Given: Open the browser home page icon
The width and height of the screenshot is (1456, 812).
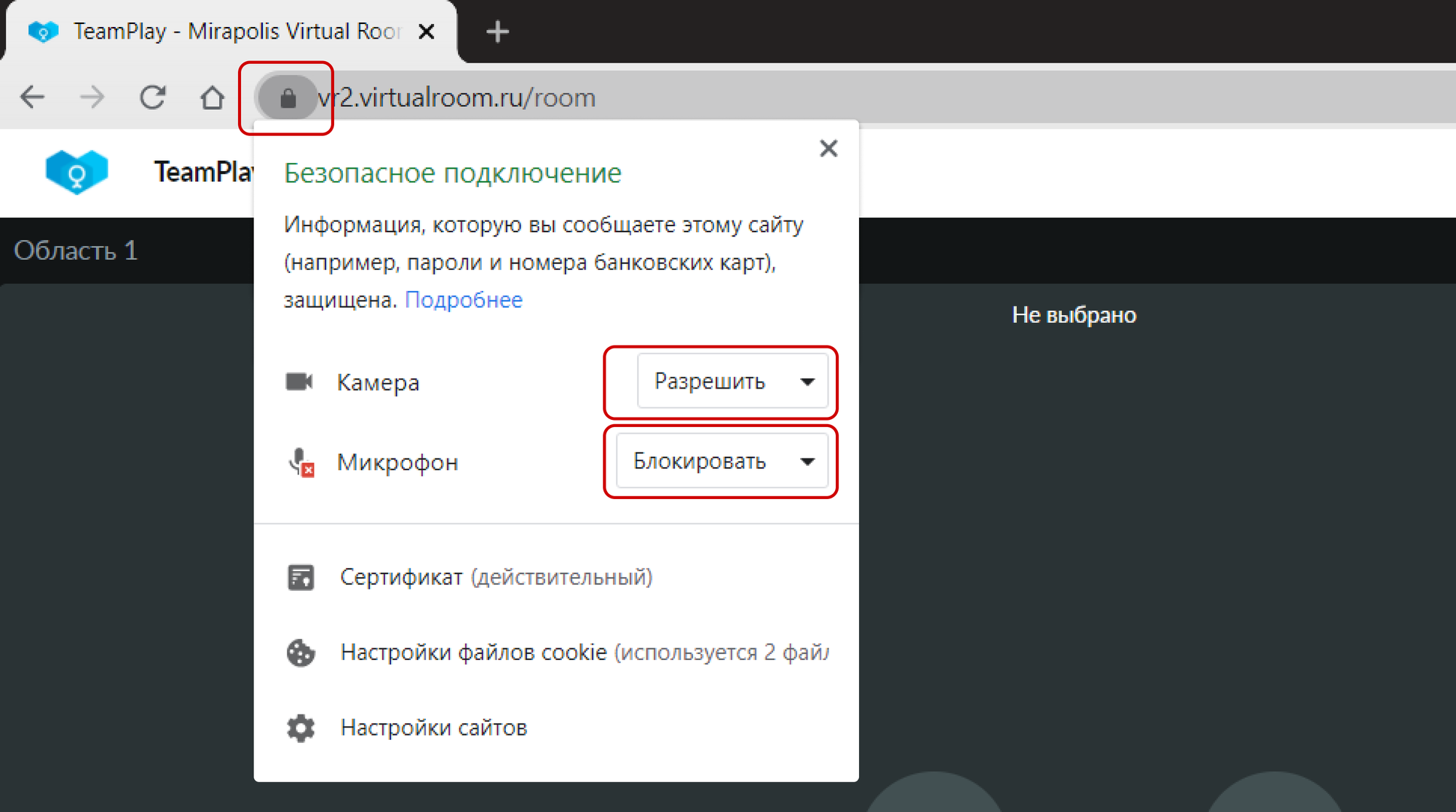Looking at the screenshot, I should 213,97.
